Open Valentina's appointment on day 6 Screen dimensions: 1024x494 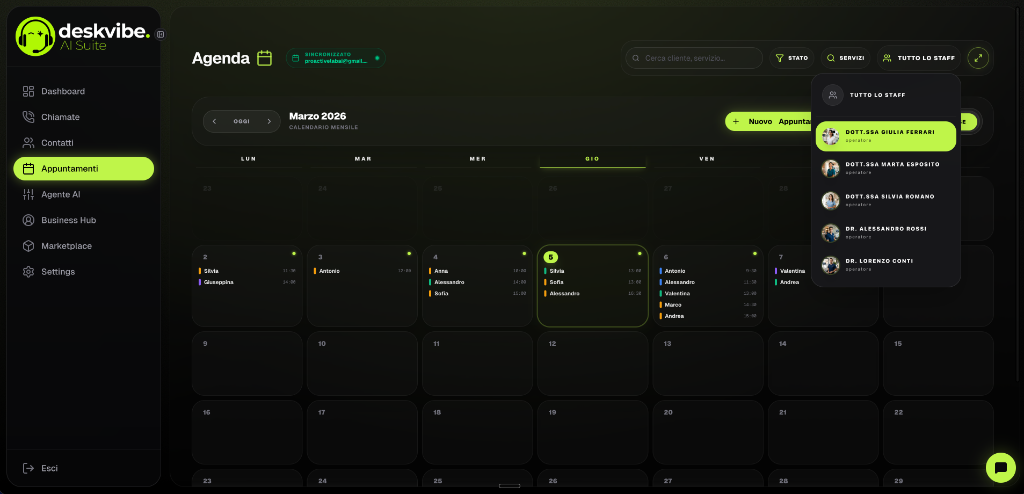point(708,293)
